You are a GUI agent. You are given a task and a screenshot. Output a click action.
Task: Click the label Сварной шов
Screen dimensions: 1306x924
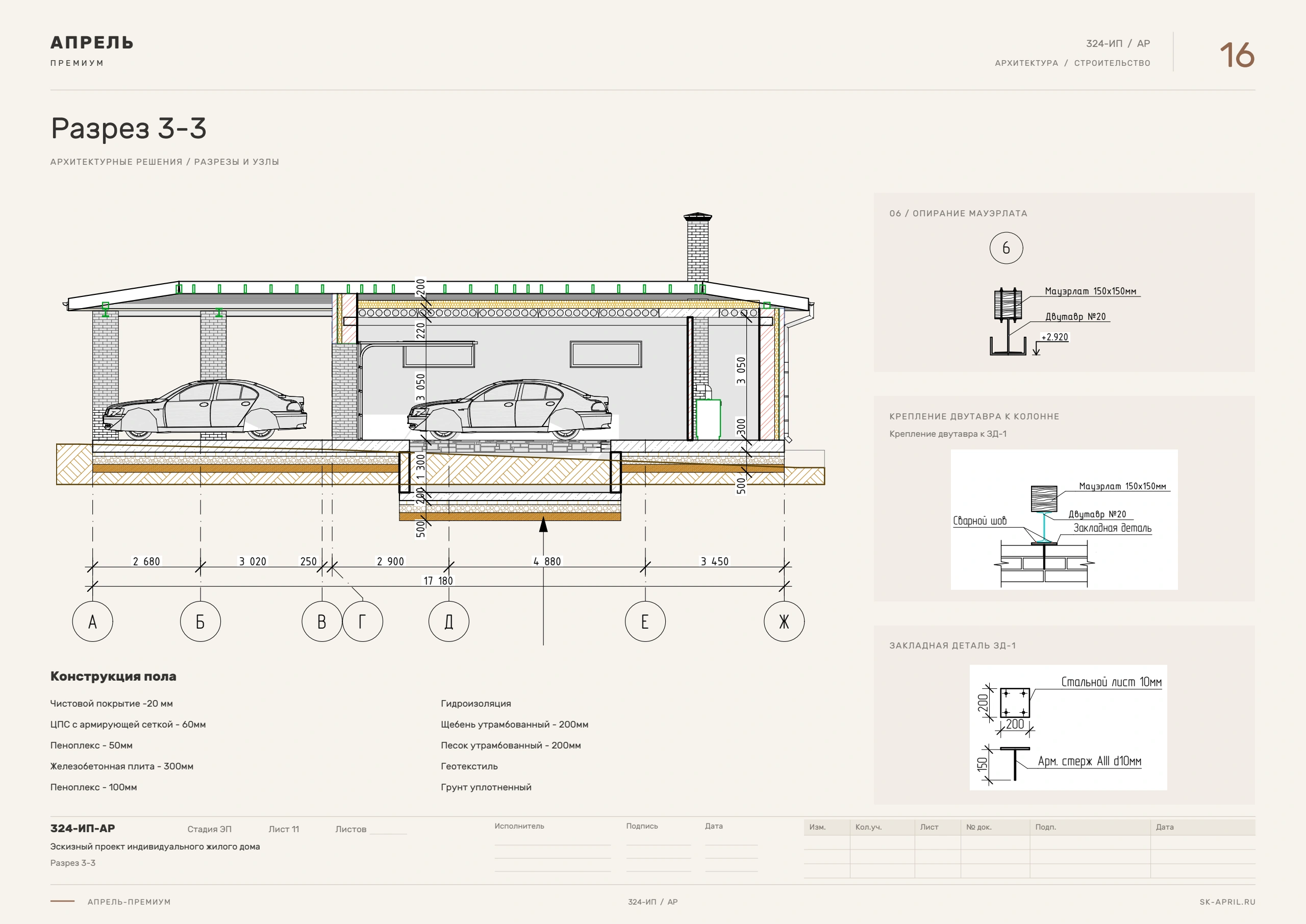tap(979, 520)
